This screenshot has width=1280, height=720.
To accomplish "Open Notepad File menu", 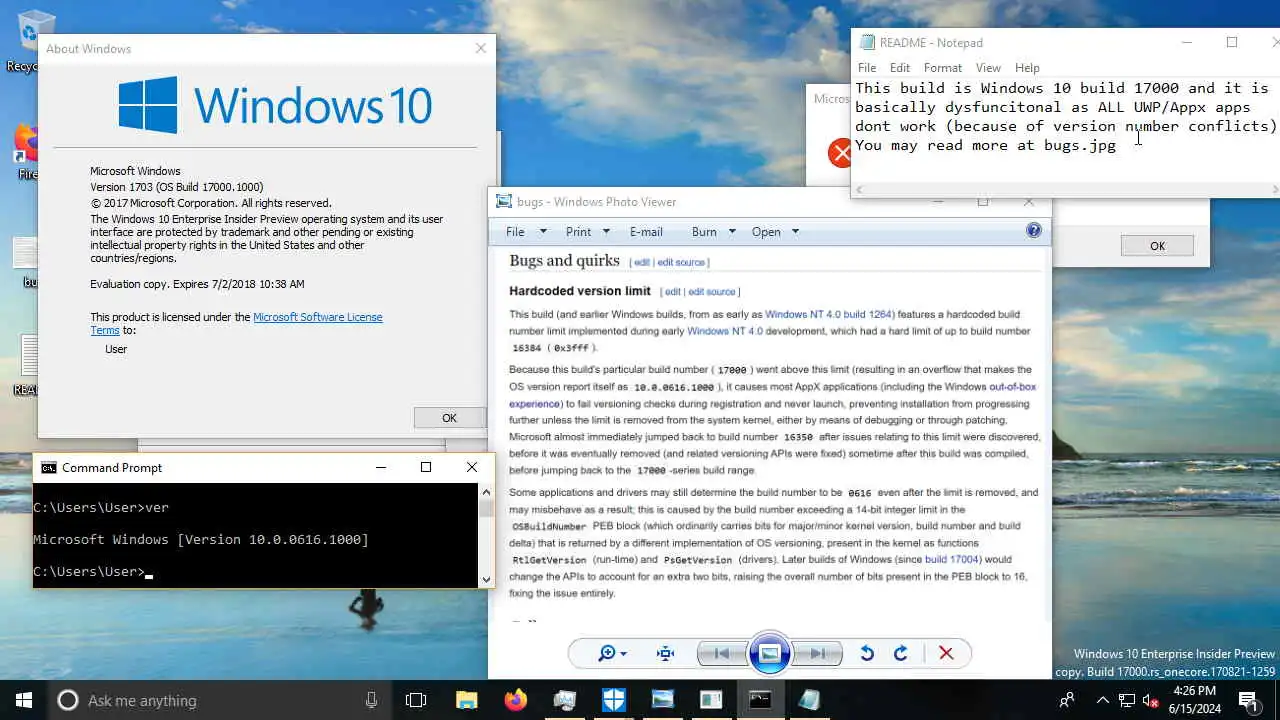I will 867,68.
